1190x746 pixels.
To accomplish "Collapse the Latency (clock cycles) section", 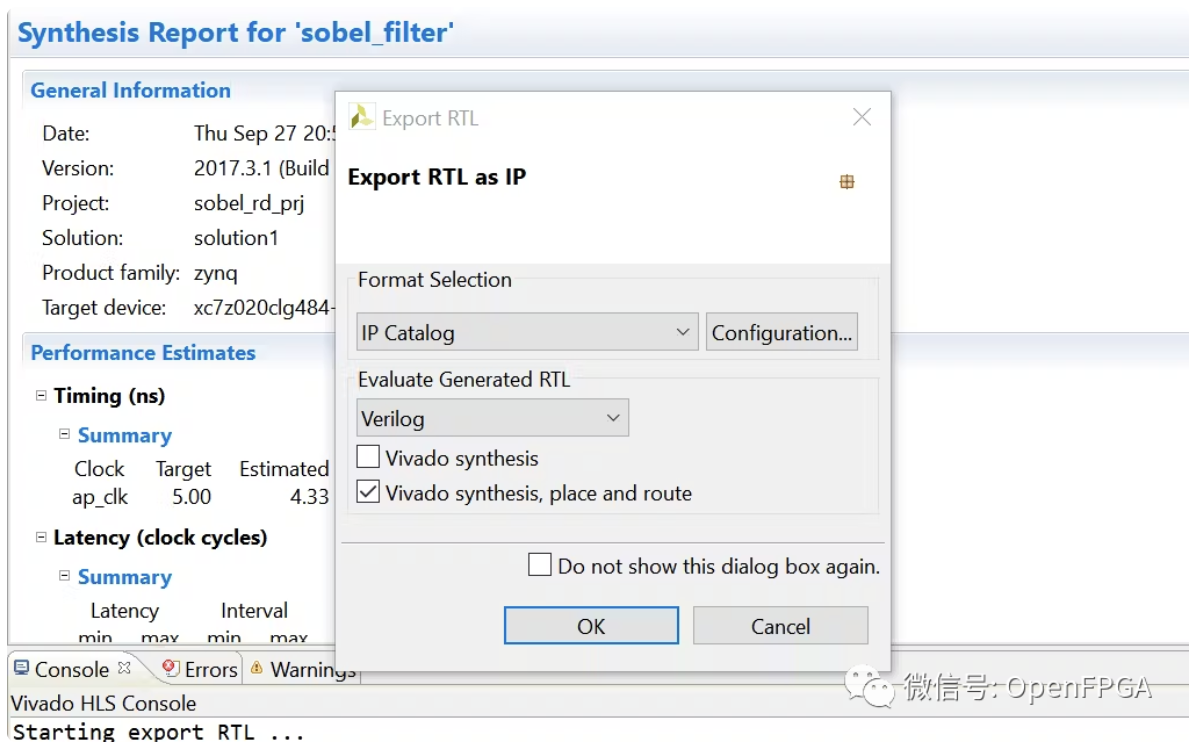I will click(x=41, y=537).
